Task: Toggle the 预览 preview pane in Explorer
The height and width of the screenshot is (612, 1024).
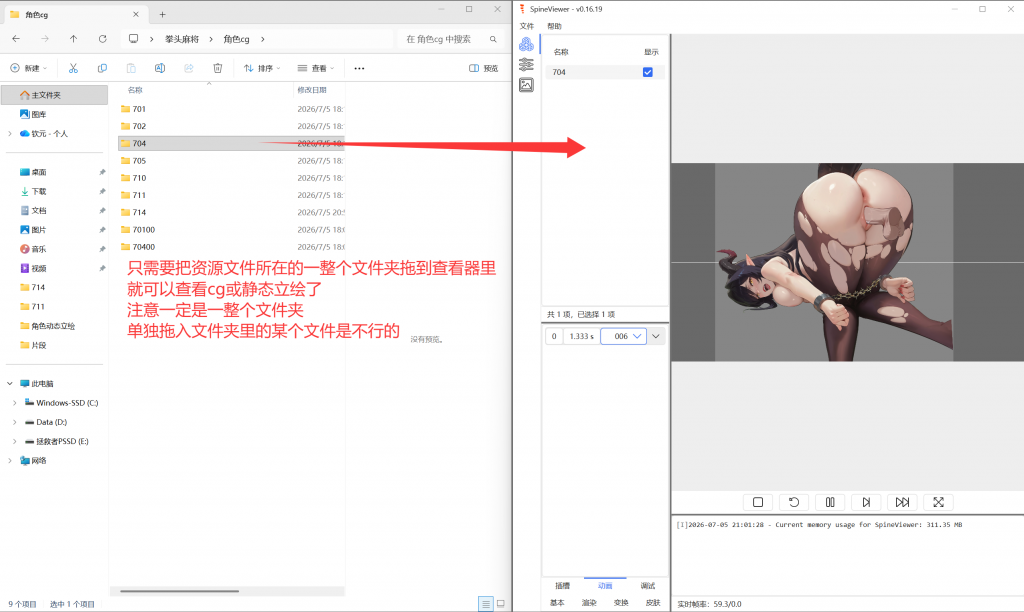Action: pyautogui.click(x=483, y=68)
